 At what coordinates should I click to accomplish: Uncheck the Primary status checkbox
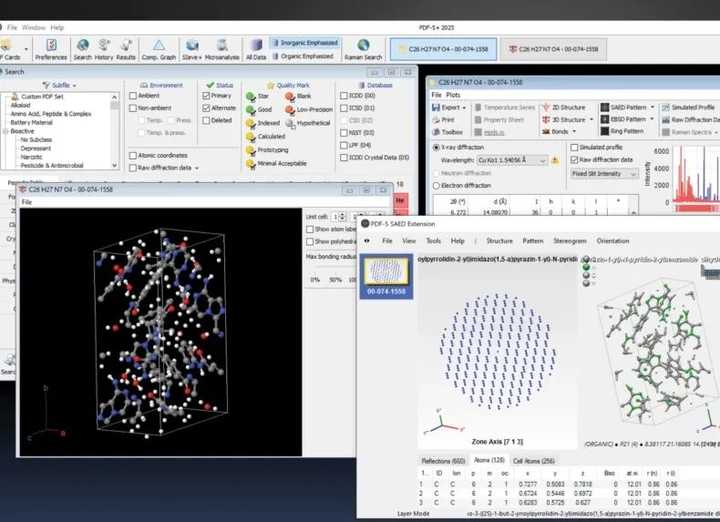pyautogui.click(x=206, y=95)
